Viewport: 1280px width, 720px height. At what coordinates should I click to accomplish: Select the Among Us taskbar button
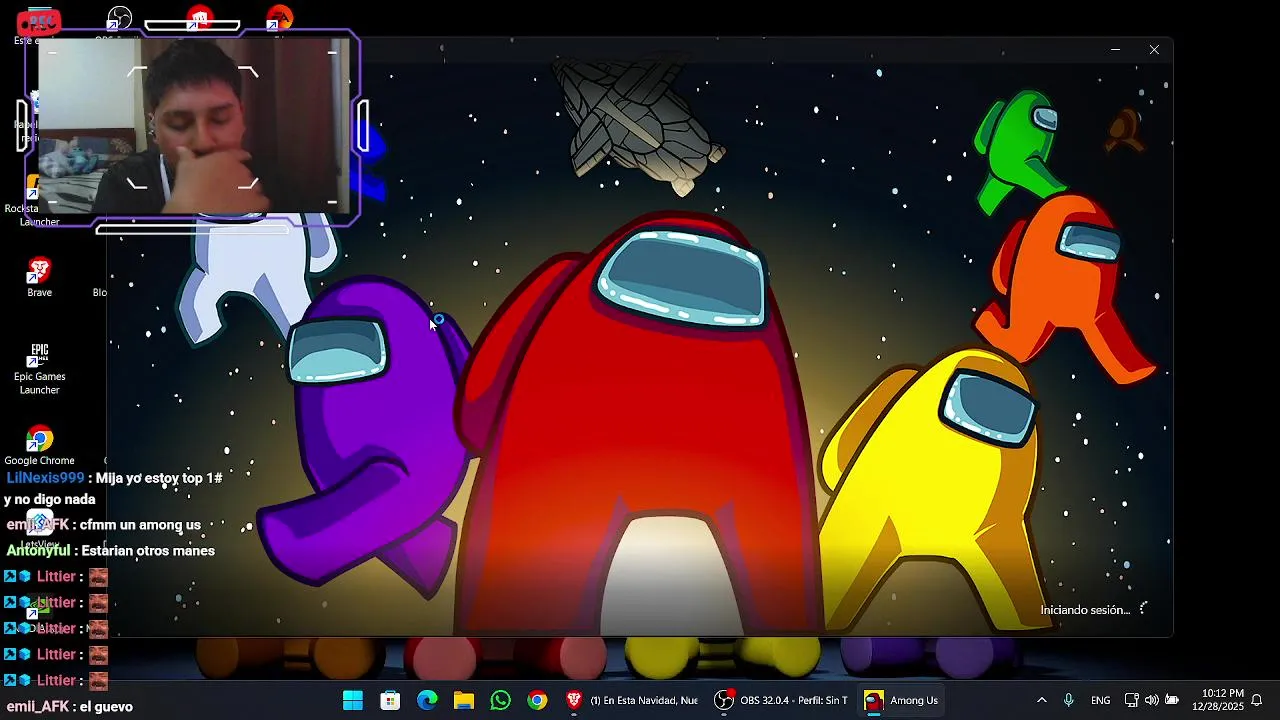[902, 700]
